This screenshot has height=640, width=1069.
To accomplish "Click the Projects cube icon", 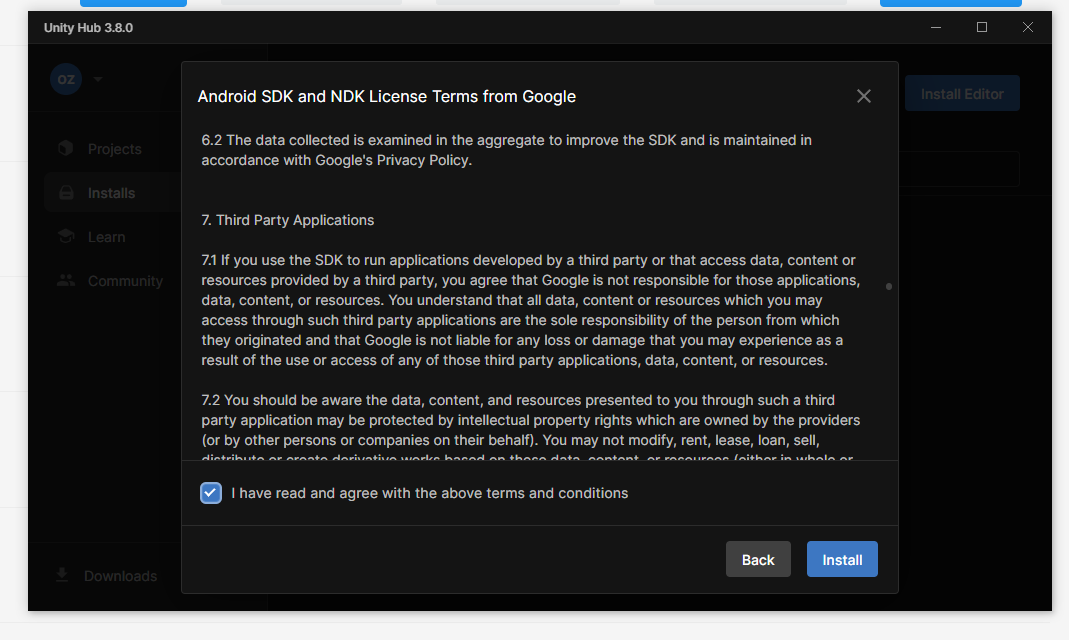I will [65, 148].
